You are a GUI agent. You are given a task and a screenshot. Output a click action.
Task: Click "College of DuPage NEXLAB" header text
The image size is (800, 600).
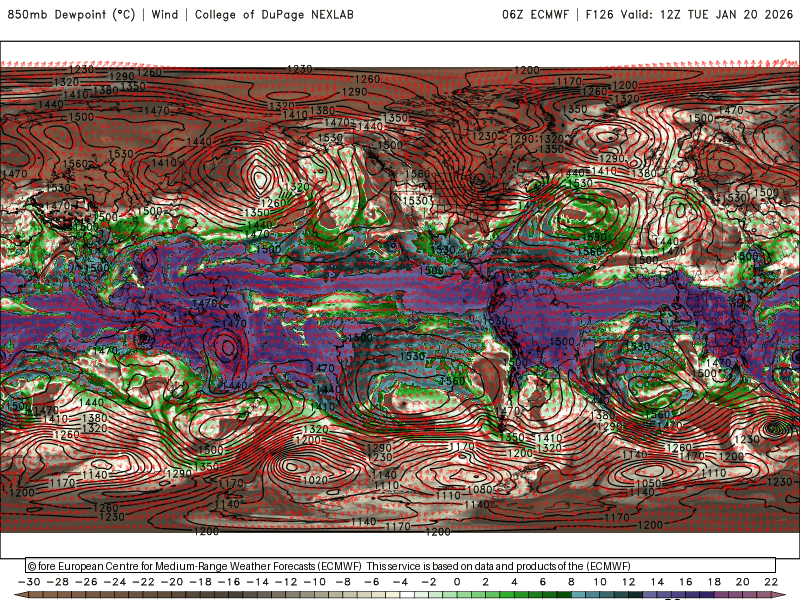point(274,14)
